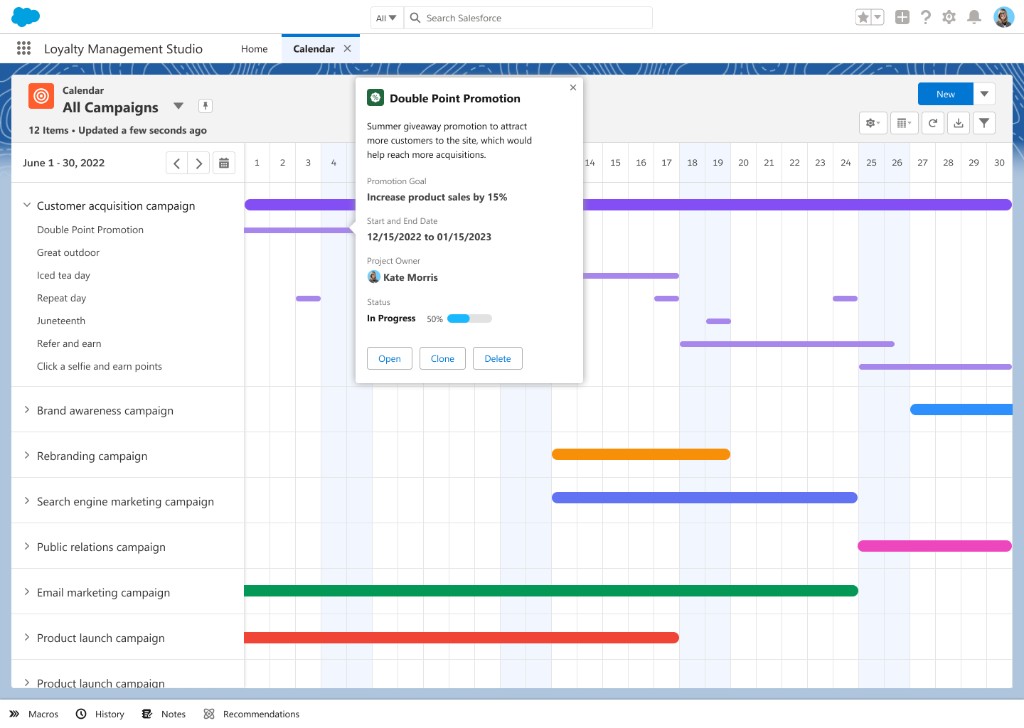Select Iced tea day row

point(63,276)
